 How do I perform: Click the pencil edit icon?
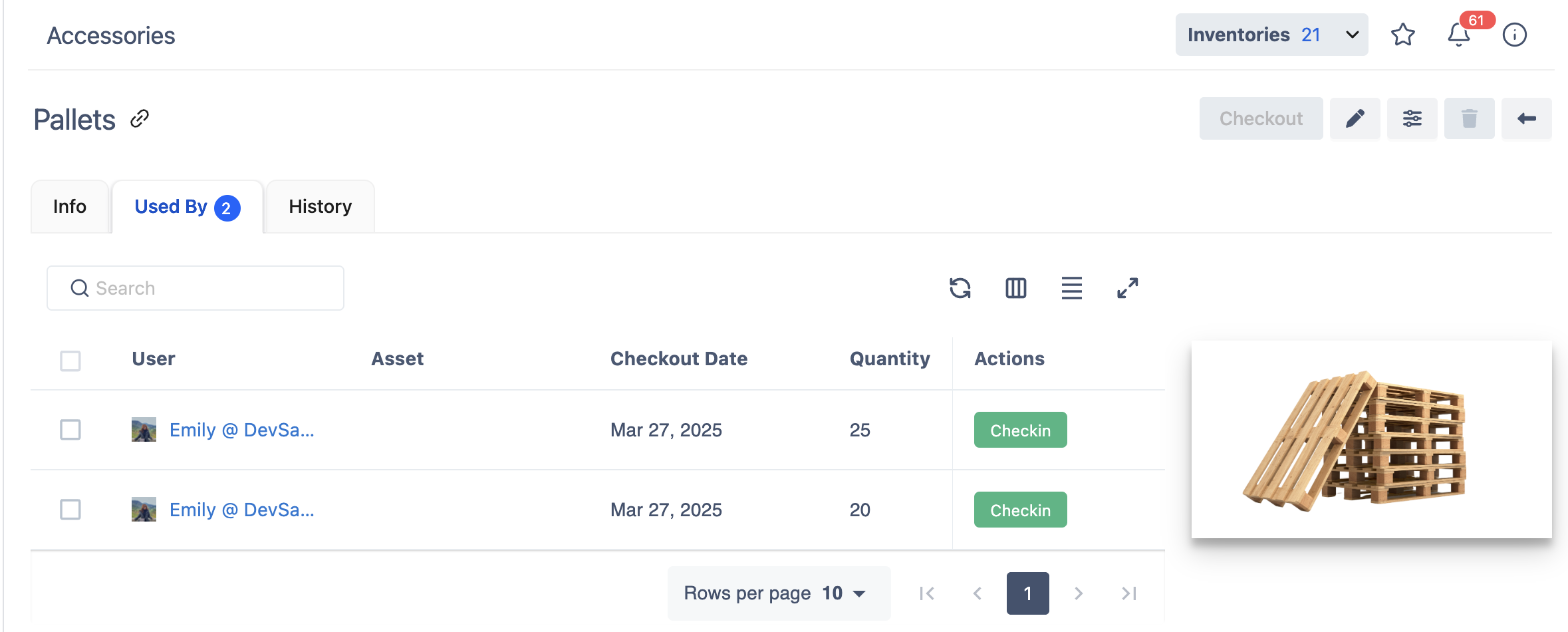click(x=1355, y=118)
